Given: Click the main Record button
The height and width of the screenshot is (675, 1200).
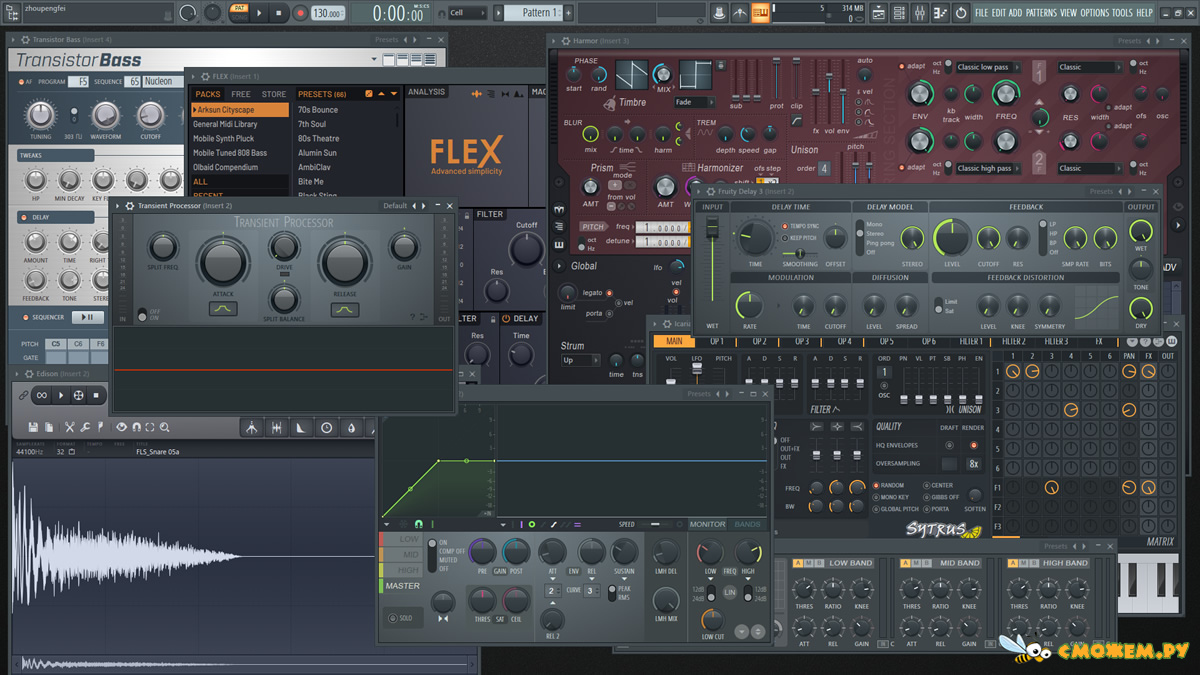Looking at the screenshot, I should [301, 13].
